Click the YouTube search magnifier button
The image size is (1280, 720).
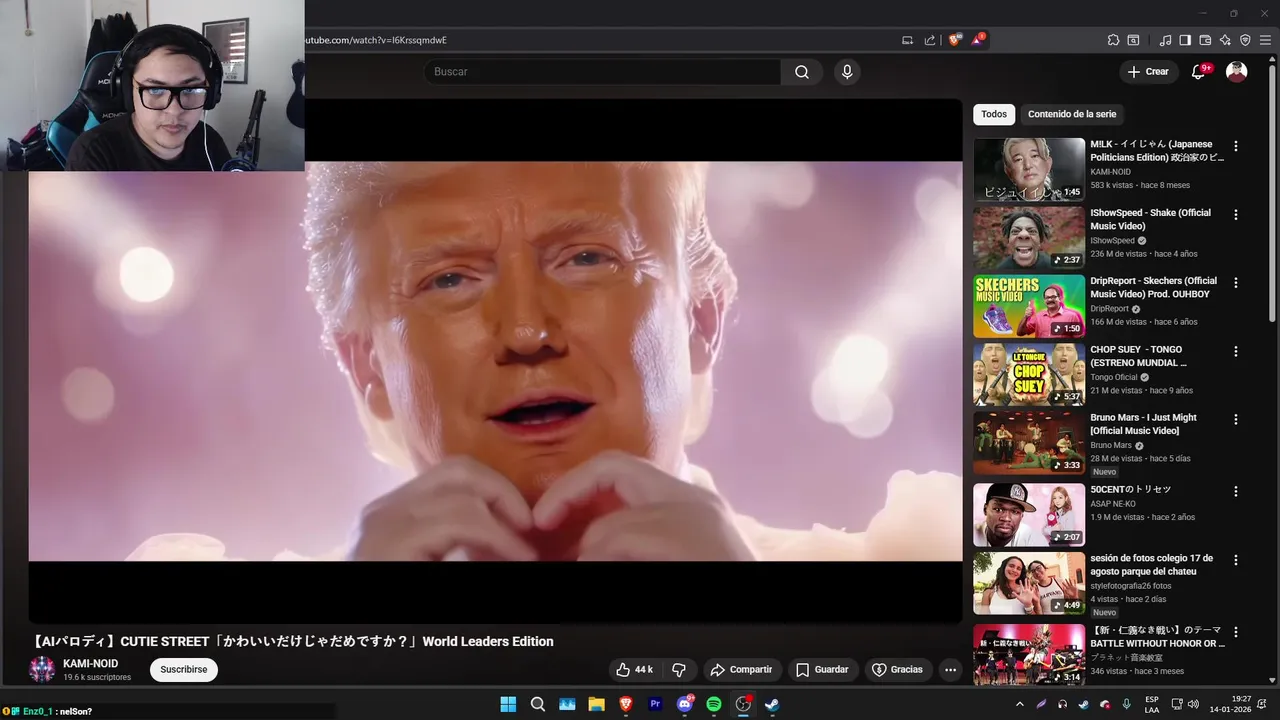(802, 72)
